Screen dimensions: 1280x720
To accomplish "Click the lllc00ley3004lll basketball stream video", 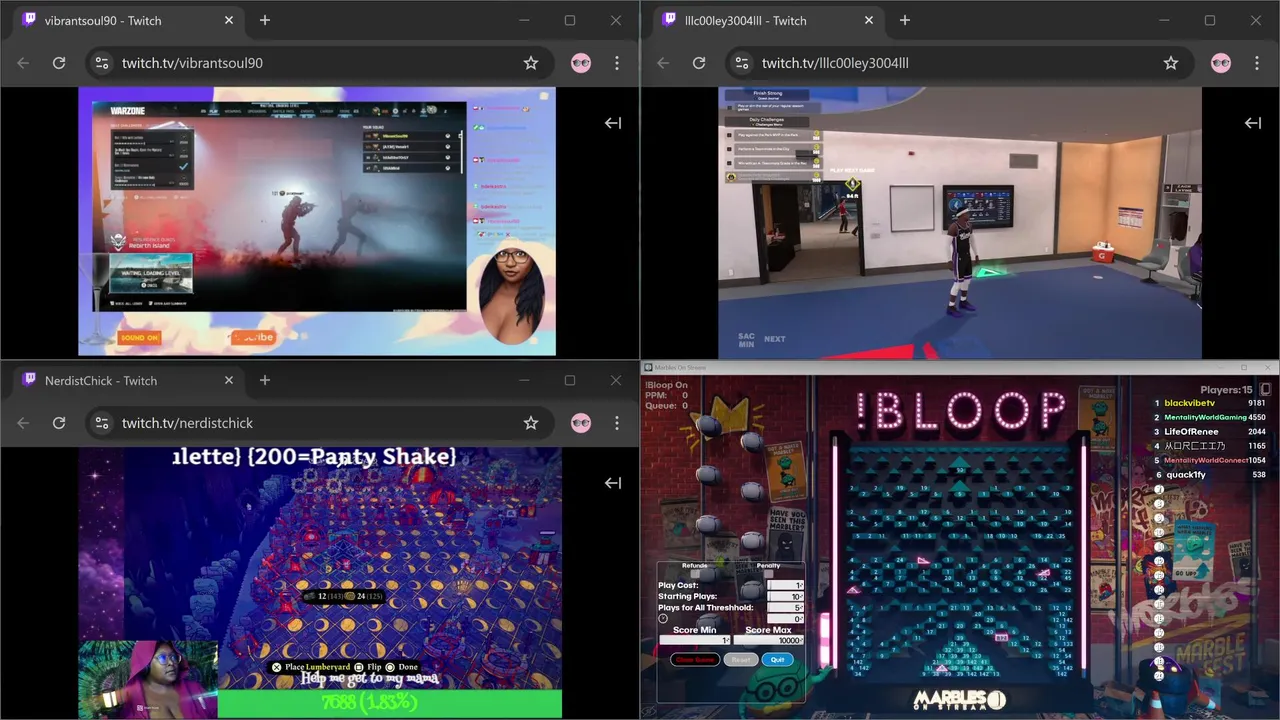I will (960, 223).
